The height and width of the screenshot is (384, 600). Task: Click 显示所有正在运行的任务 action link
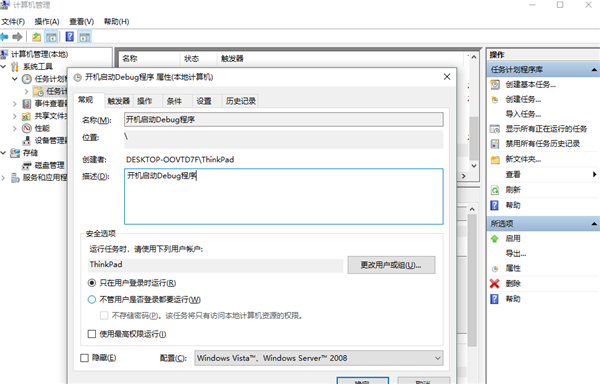pos(546,129)
